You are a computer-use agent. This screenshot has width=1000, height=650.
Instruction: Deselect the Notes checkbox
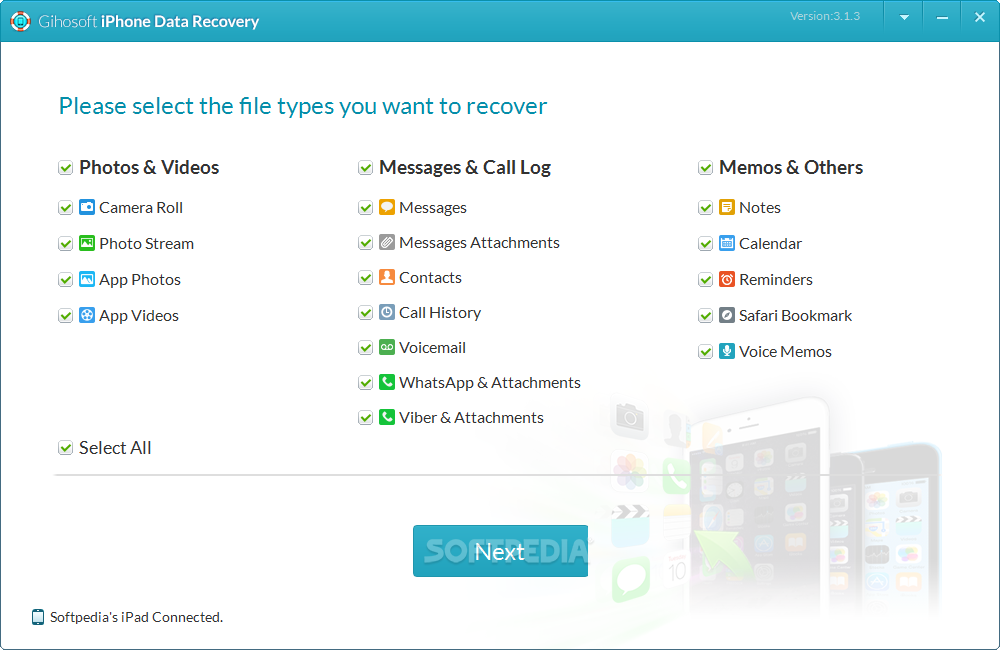click(705, 208)
